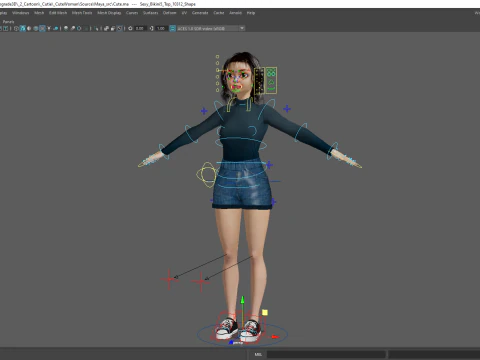This screenshot has width=480, height=360.
Task: Toggle use default material icon
Action: pos(29,28)
